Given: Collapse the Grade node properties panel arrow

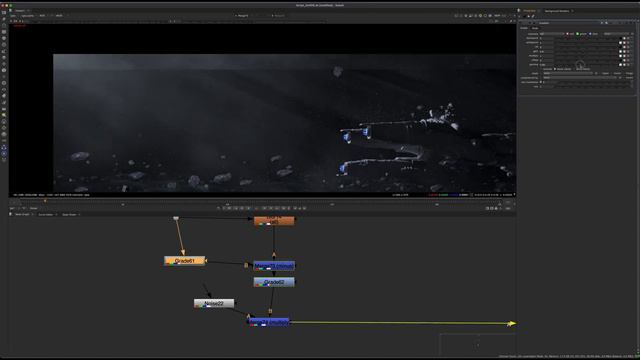Looking at the screenshot, I should point(520,23).
